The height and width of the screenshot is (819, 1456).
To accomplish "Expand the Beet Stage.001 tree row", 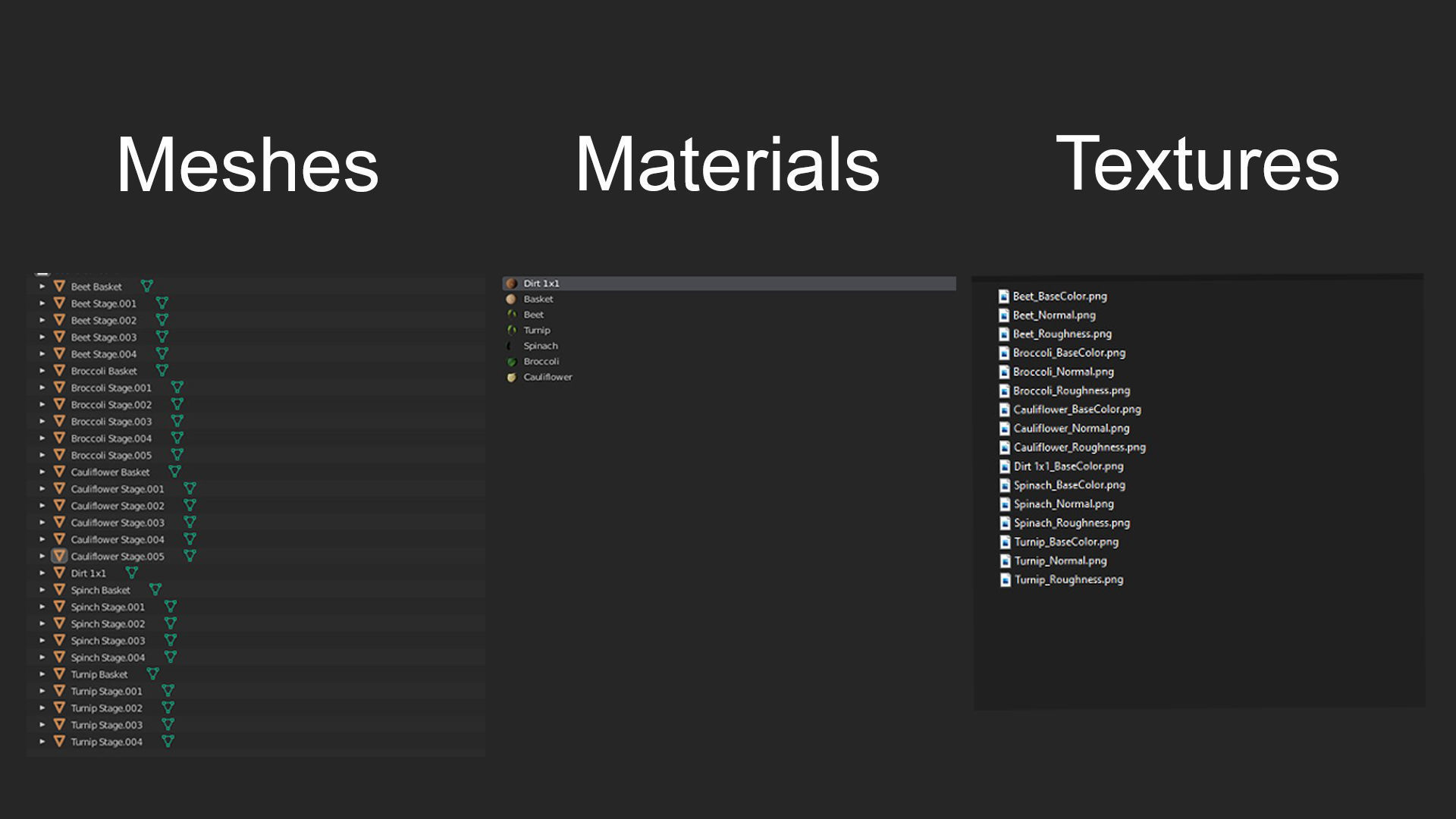I will [42, 304].
